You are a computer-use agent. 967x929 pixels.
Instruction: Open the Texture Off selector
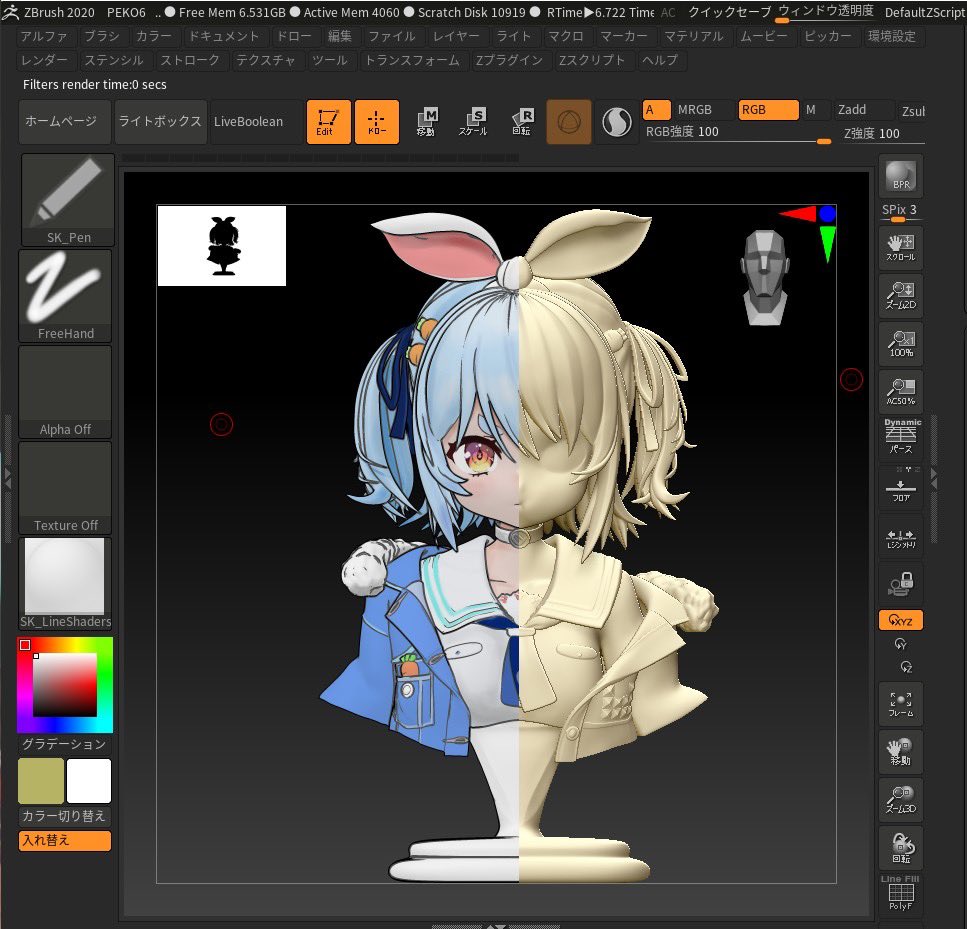coord(65,487)
